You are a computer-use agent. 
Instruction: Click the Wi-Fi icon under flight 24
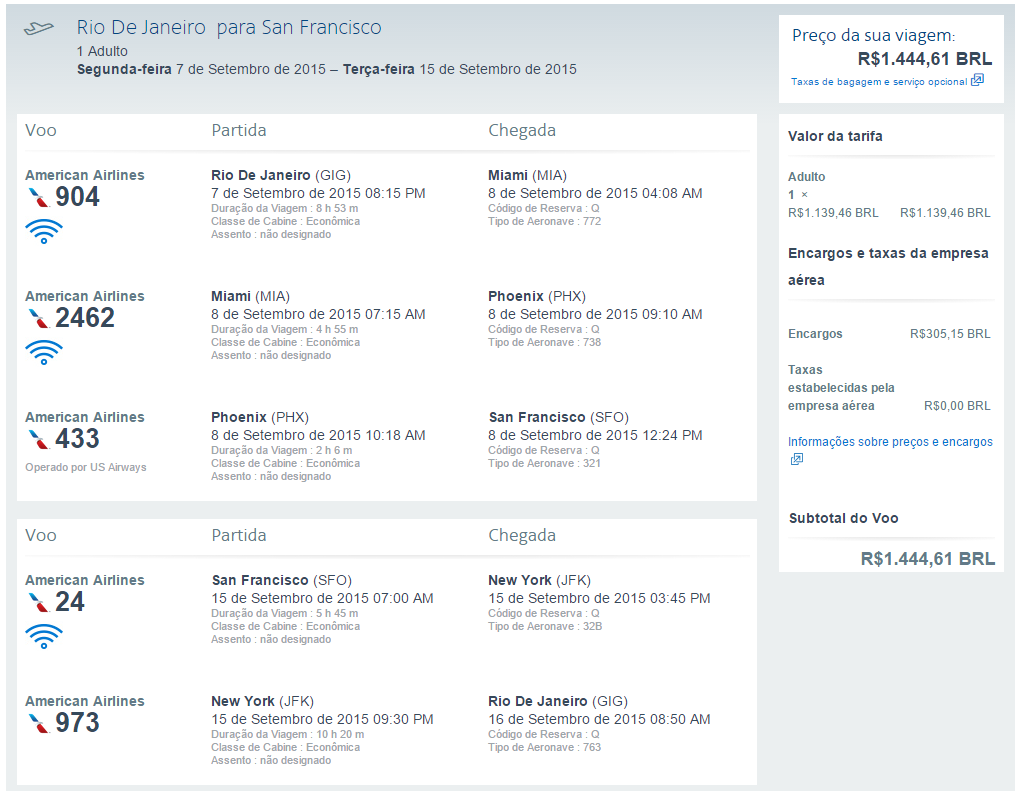[44, 637]
